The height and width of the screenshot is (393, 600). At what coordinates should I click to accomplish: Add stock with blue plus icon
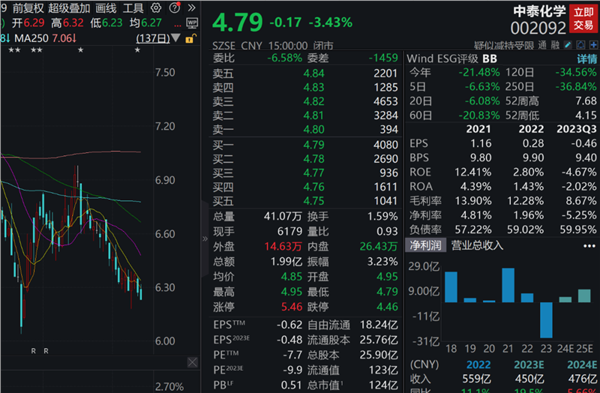tap(593, 45)
